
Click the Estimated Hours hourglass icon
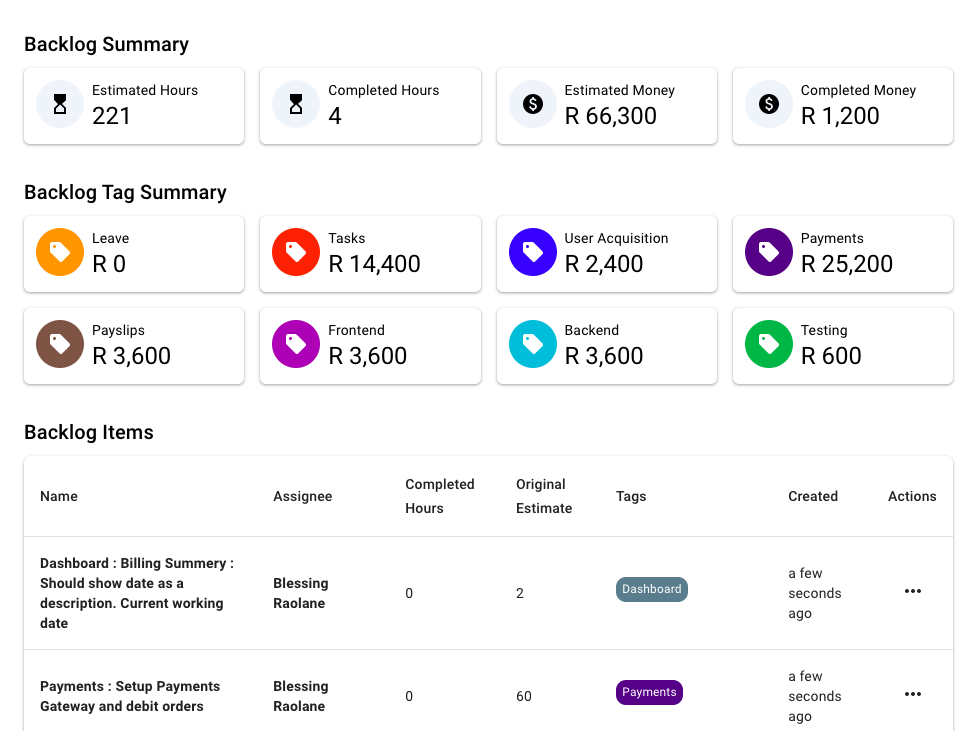click(x=60, y=104)
